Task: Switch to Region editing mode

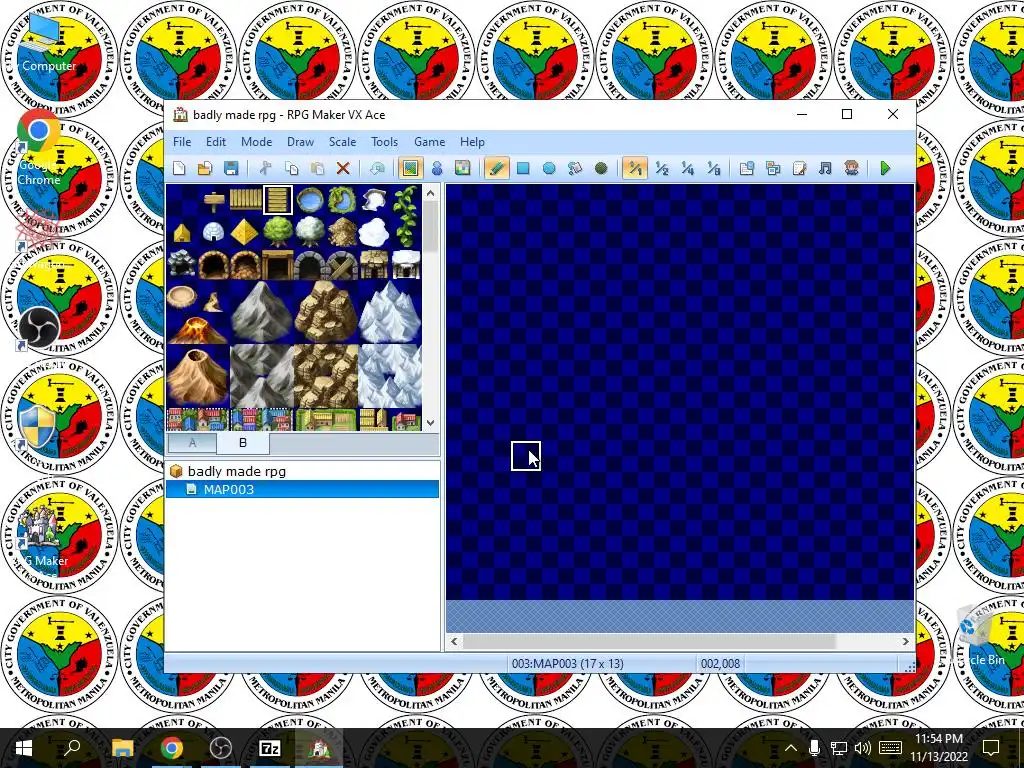Action: [462, 168]
